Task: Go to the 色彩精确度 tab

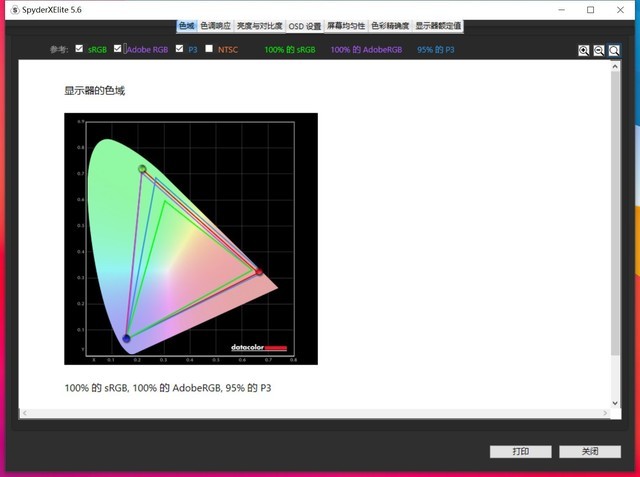Action: [390, 26]
